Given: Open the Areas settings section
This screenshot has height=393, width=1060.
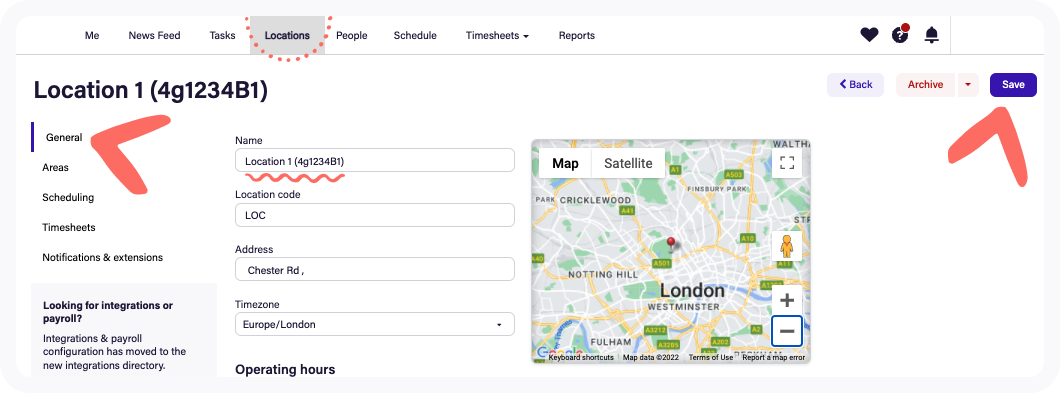Looking at the screenshot, I should (55, 168).
